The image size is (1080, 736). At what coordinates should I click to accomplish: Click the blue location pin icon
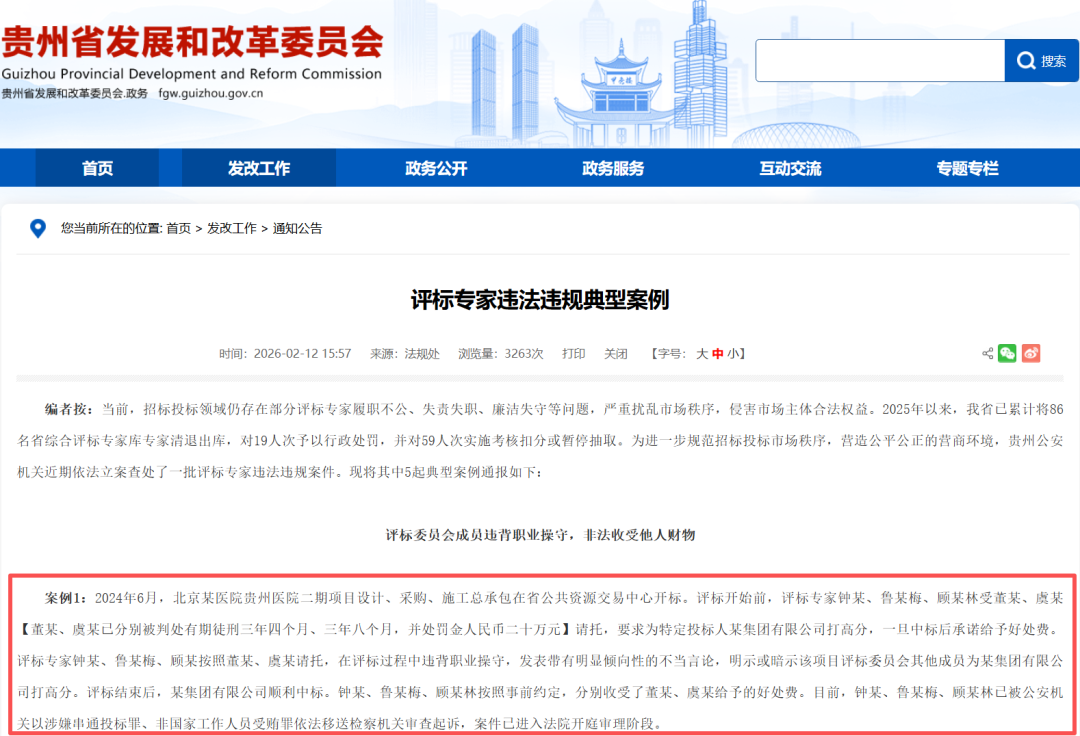click(38, 229)
